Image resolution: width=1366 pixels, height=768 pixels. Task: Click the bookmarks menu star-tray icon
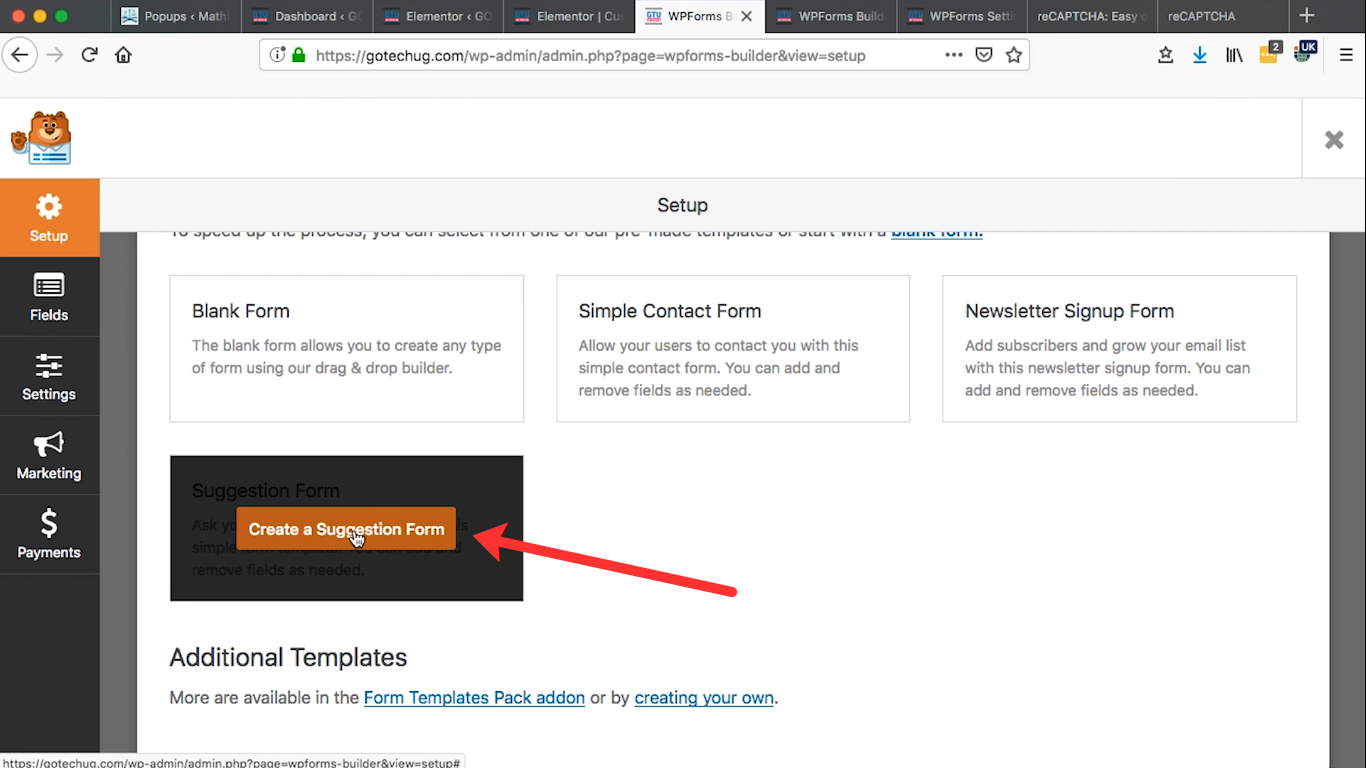click(x=1165, y=55)
